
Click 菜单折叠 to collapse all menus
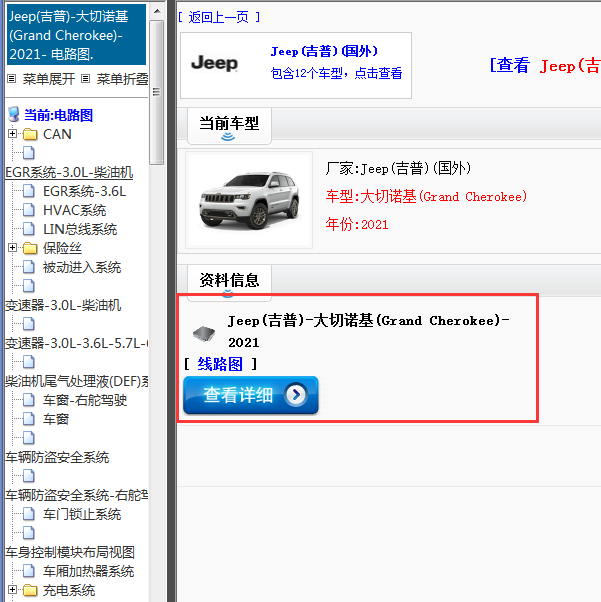(x=123, y=79)
